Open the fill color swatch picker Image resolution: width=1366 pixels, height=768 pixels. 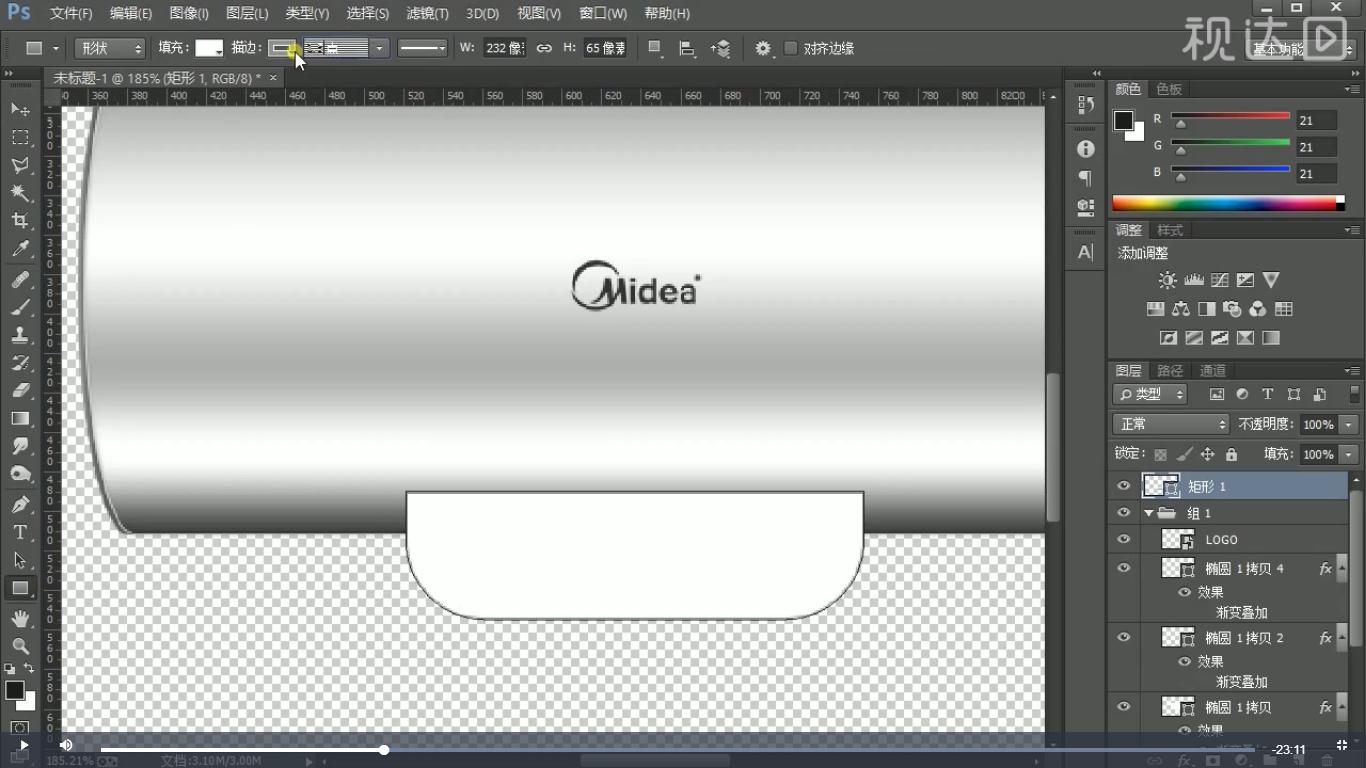pyautogui.click(x=209, y=48)
